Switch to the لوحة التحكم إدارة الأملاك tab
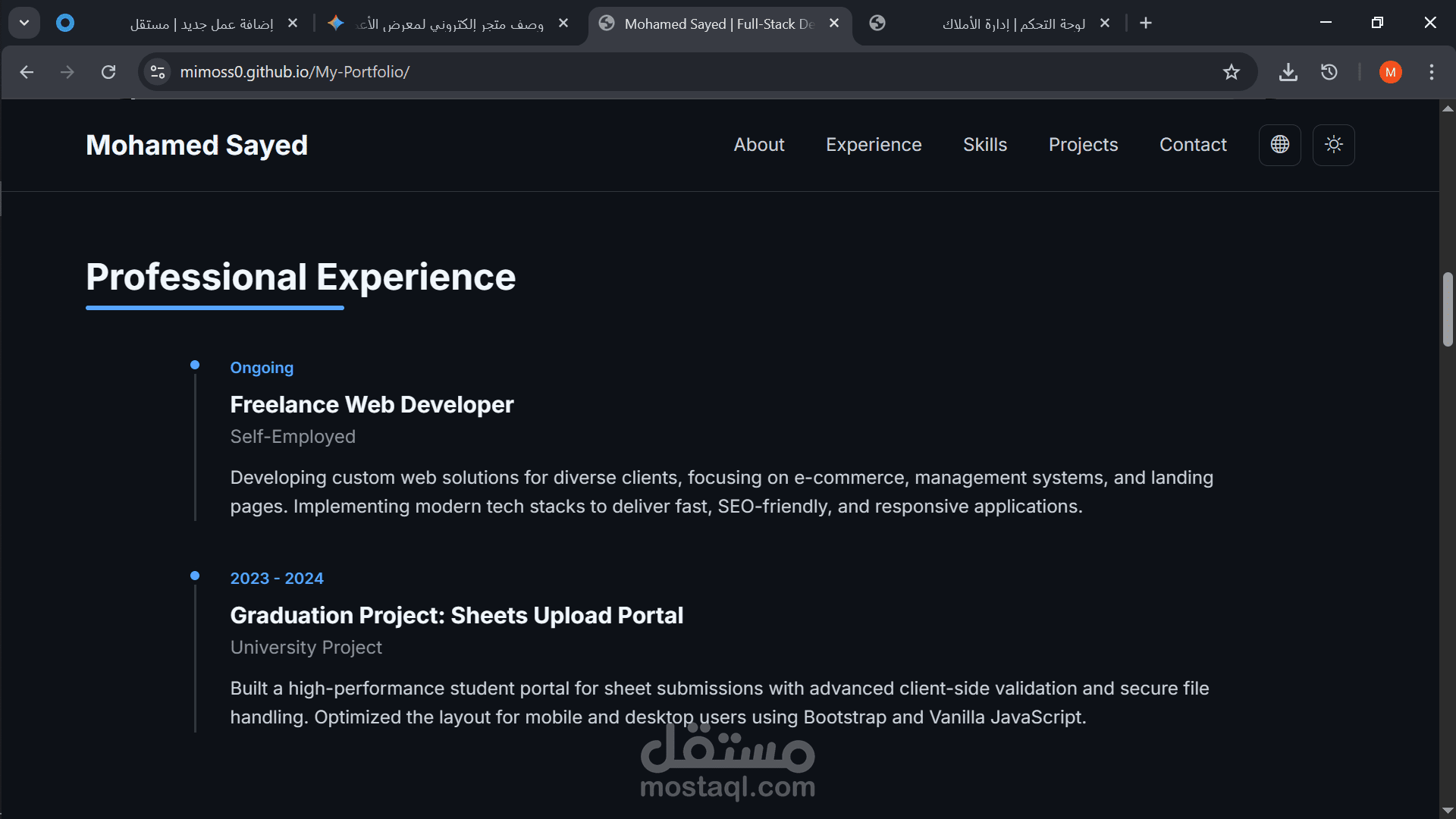The width and height of the screenshot is (1456, 819). 1012,24
